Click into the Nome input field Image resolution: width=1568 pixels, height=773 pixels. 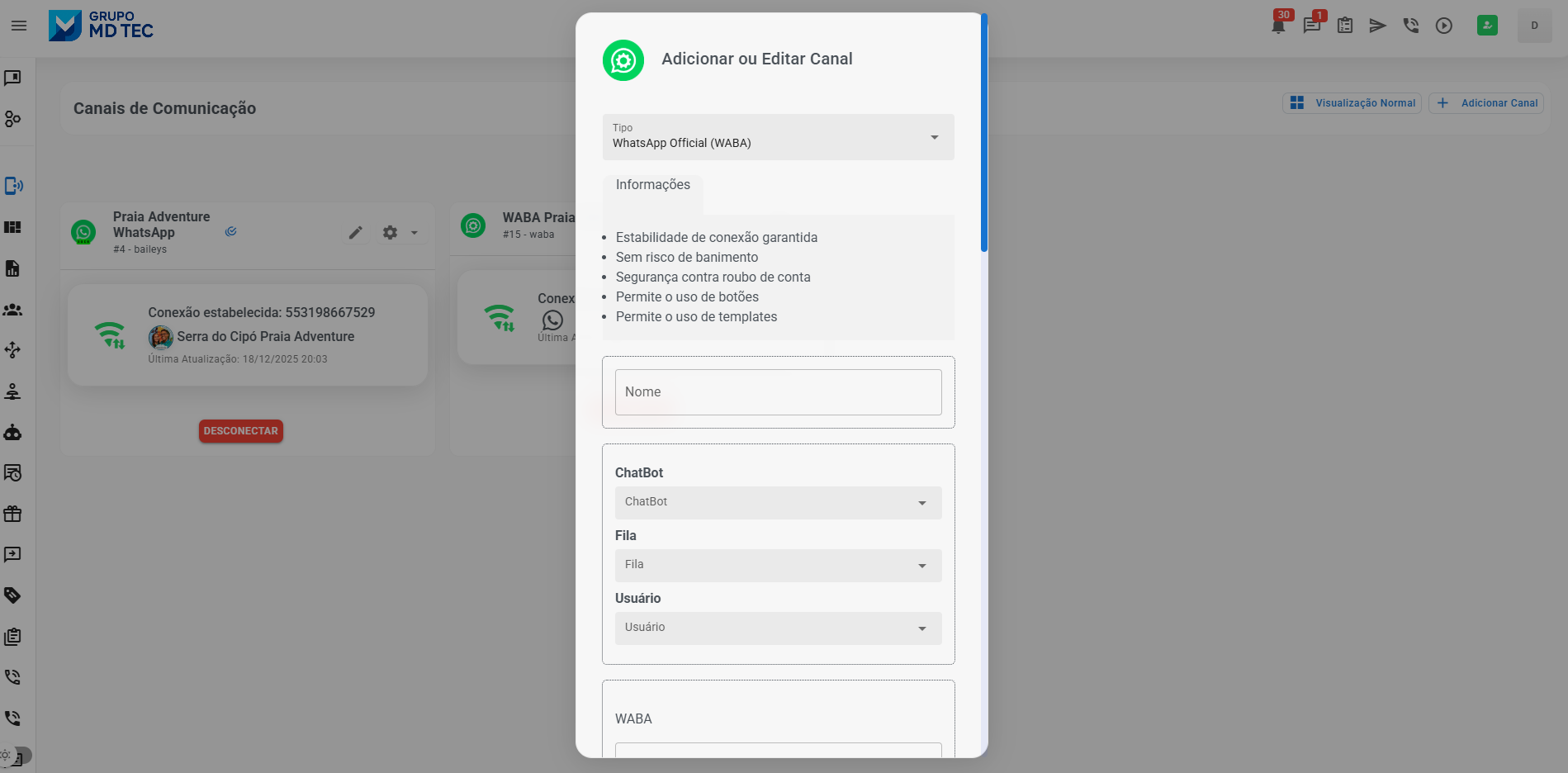coord(778,392)
